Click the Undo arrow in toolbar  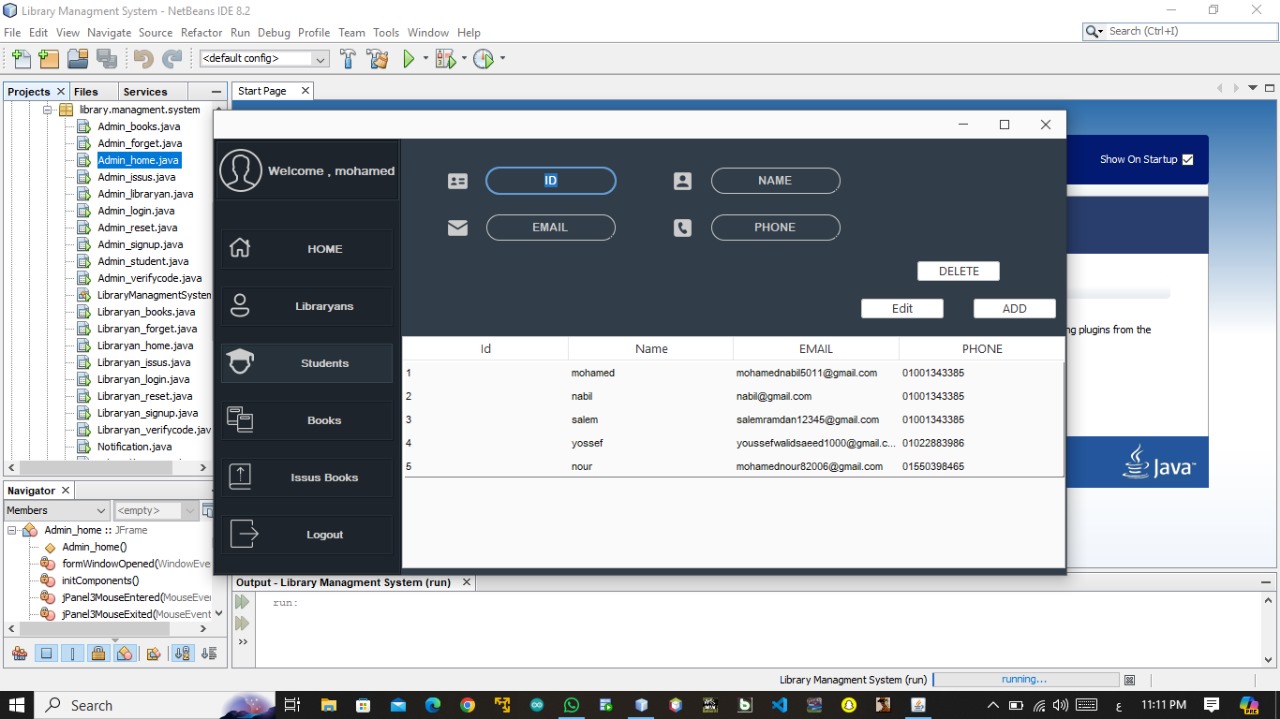coord(143,59)
